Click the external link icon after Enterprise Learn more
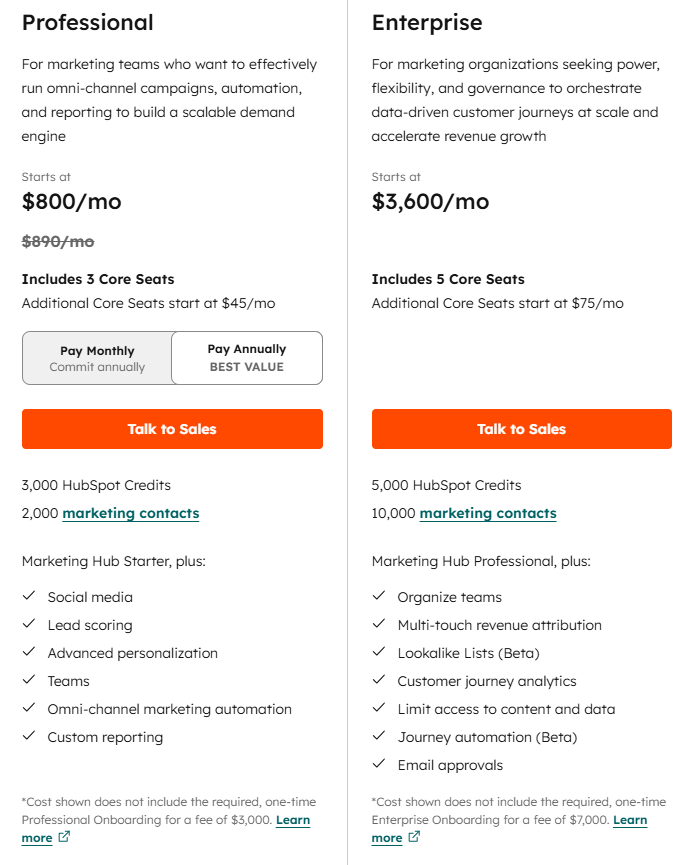 [415, 837]
